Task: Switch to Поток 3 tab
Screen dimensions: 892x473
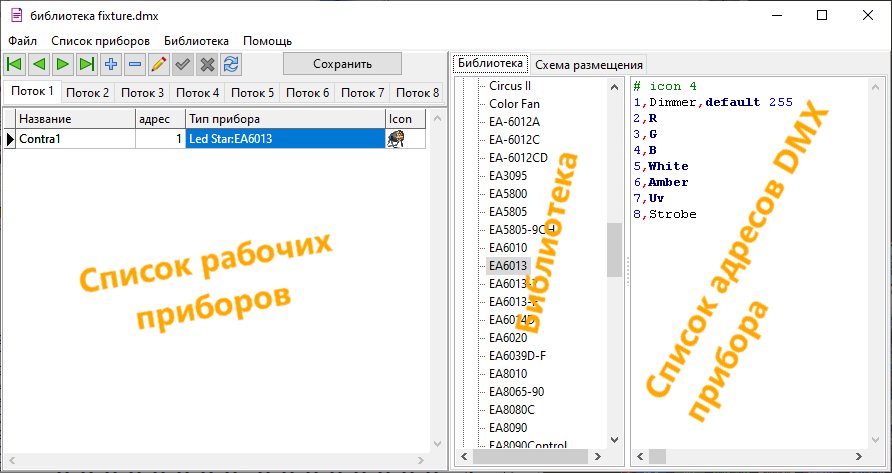Action: click(142, 92)
